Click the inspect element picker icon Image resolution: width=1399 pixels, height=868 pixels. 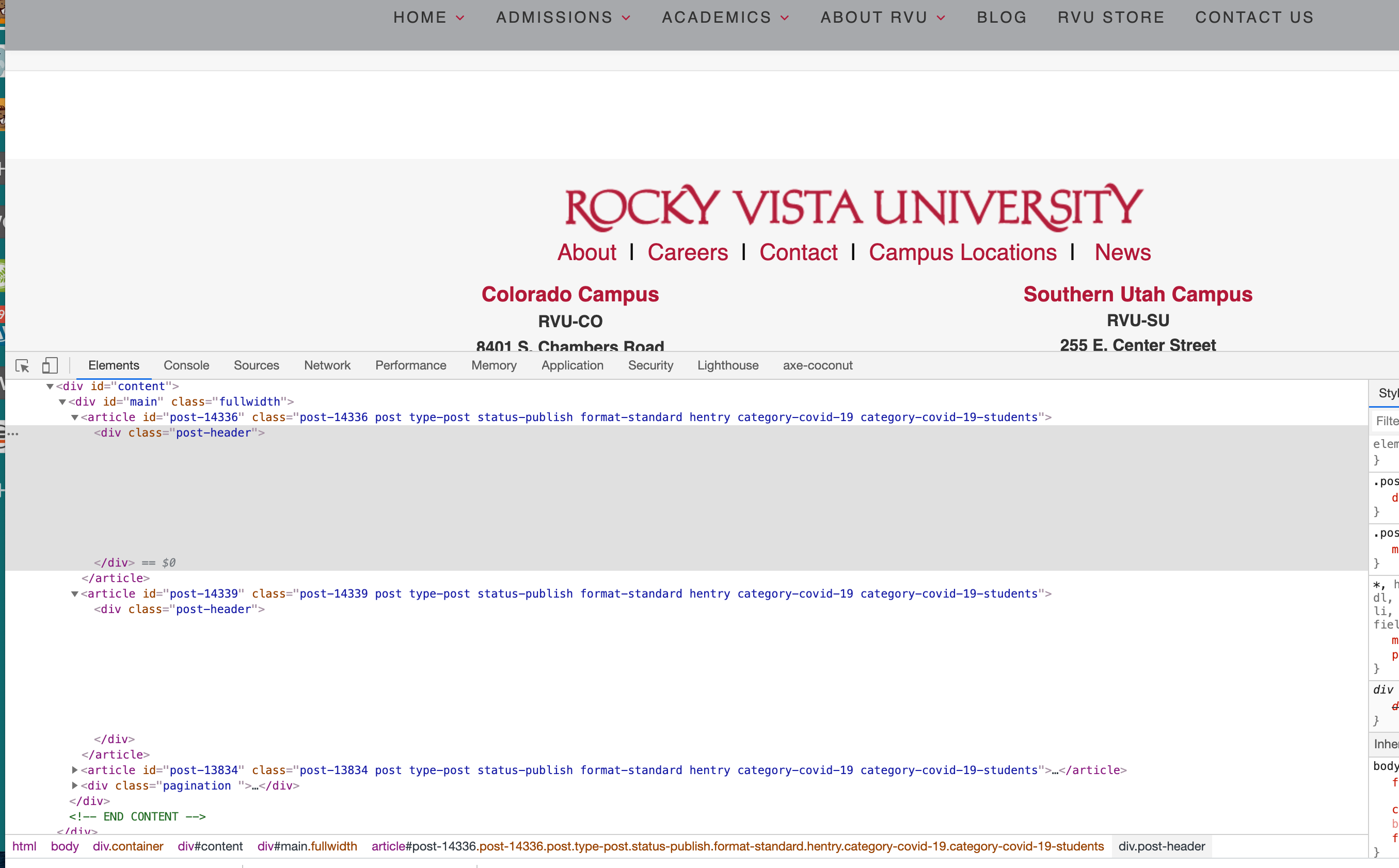point(22,366)
